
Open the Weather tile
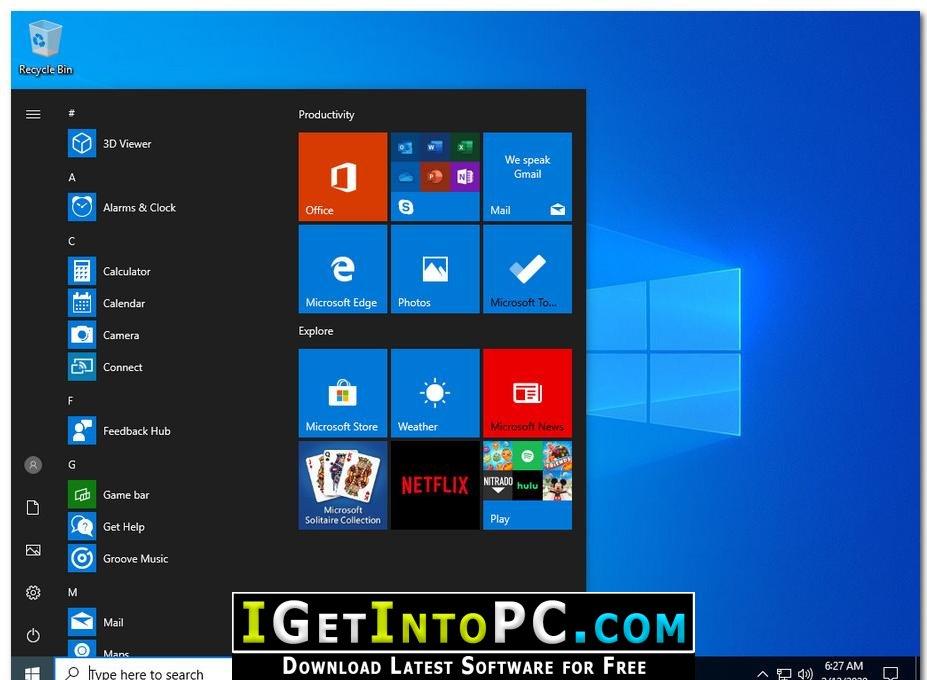pos(435,393)
